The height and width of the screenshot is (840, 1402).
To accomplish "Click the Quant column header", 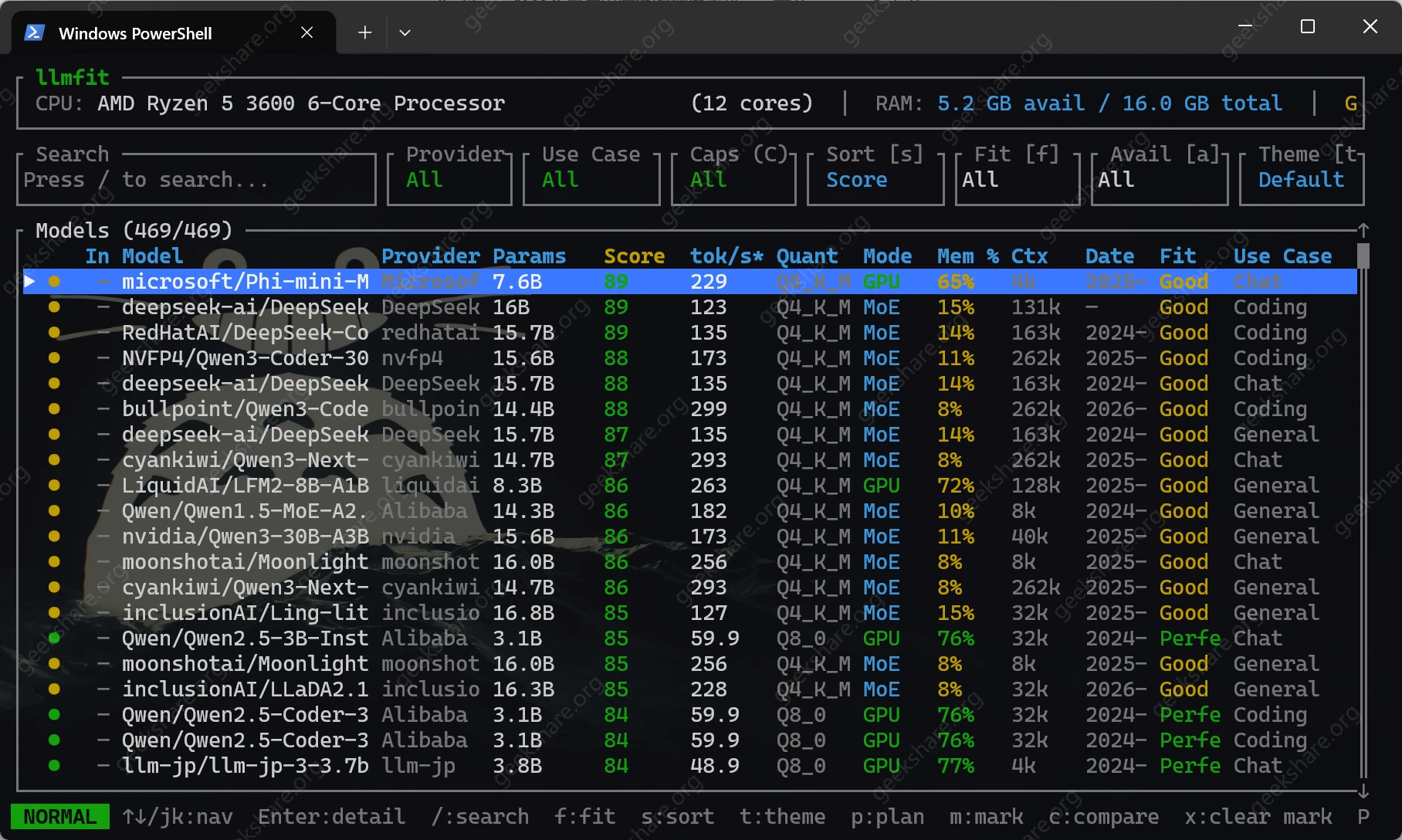I will point(808,256).
